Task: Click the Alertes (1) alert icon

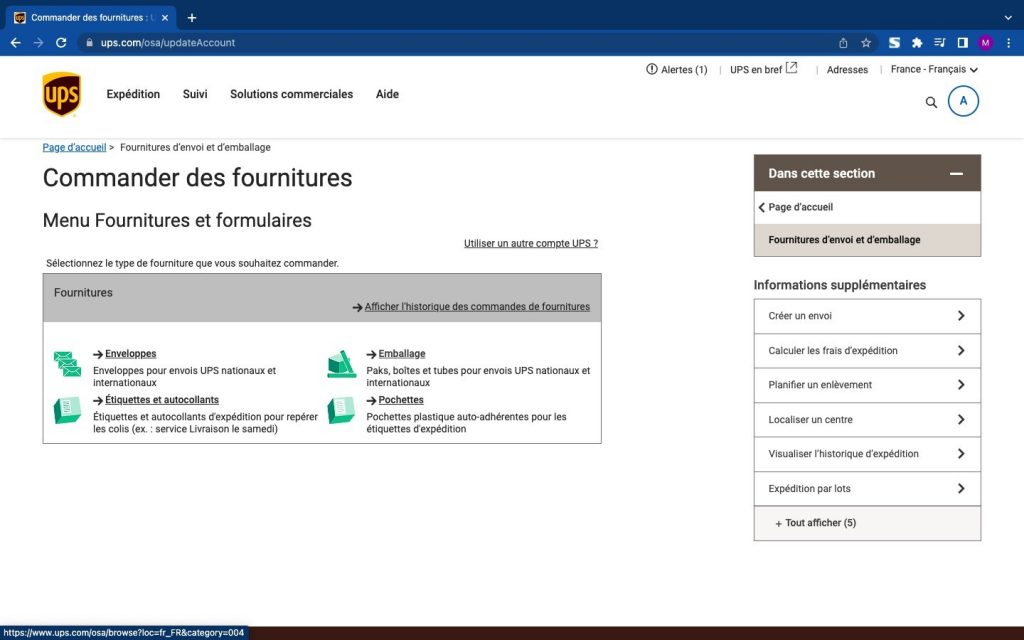Action: pyautogui.click(x=652, y=69)
